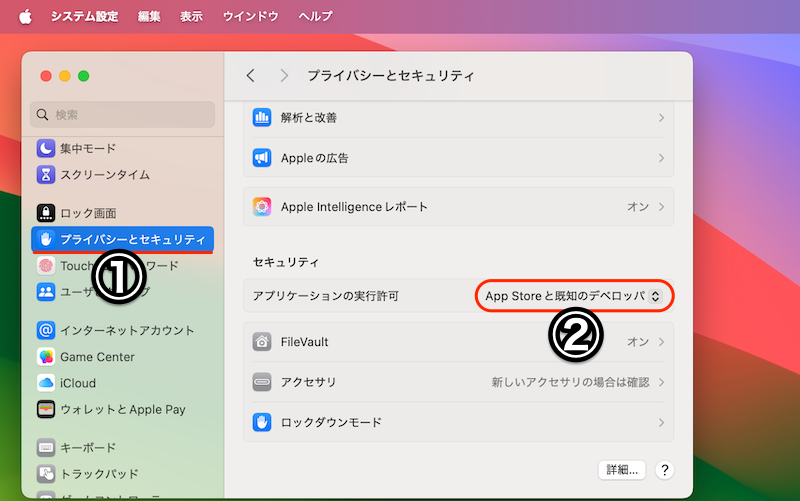Click the 解析と改善 chart icon
Screen dimensions: 800x501
(262, 117)
